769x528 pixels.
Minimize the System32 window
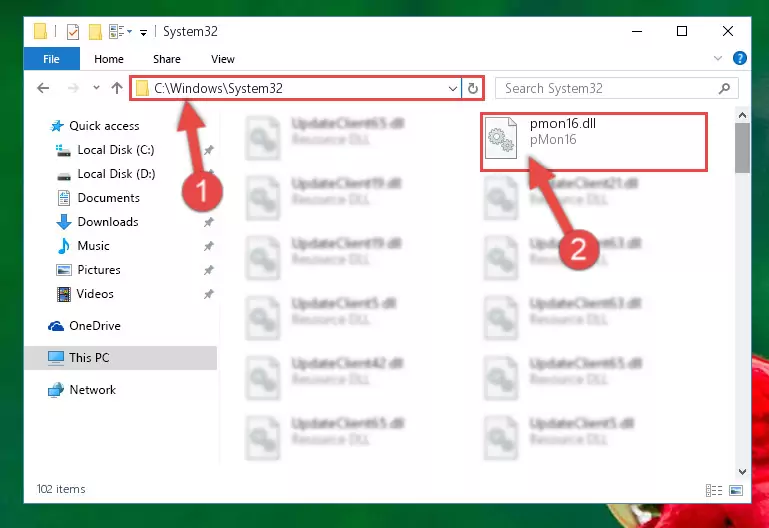point(637,31)
